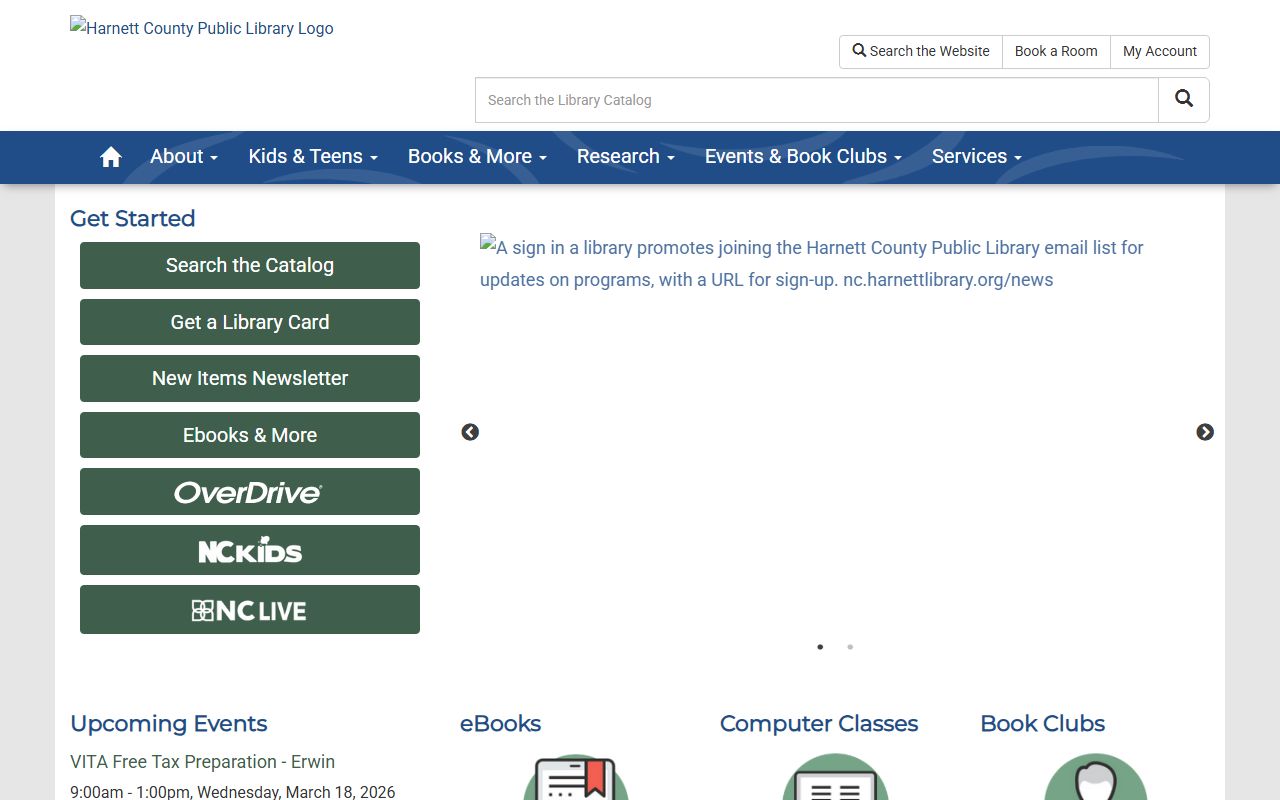Focus the Search the Library Catalog field

(817, 100)
